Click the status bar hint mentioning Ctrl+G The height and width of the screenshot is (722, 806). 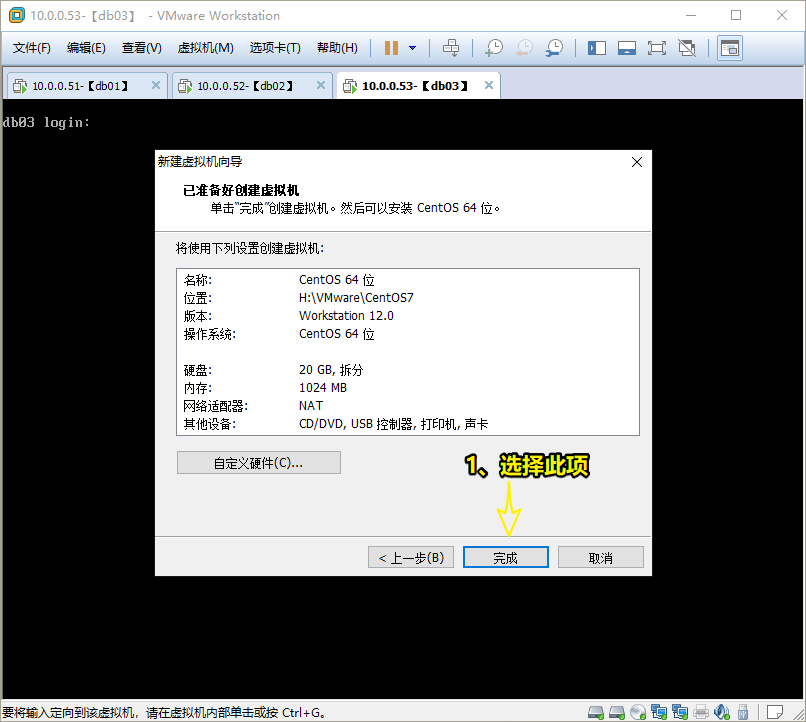tap(164, 713)
